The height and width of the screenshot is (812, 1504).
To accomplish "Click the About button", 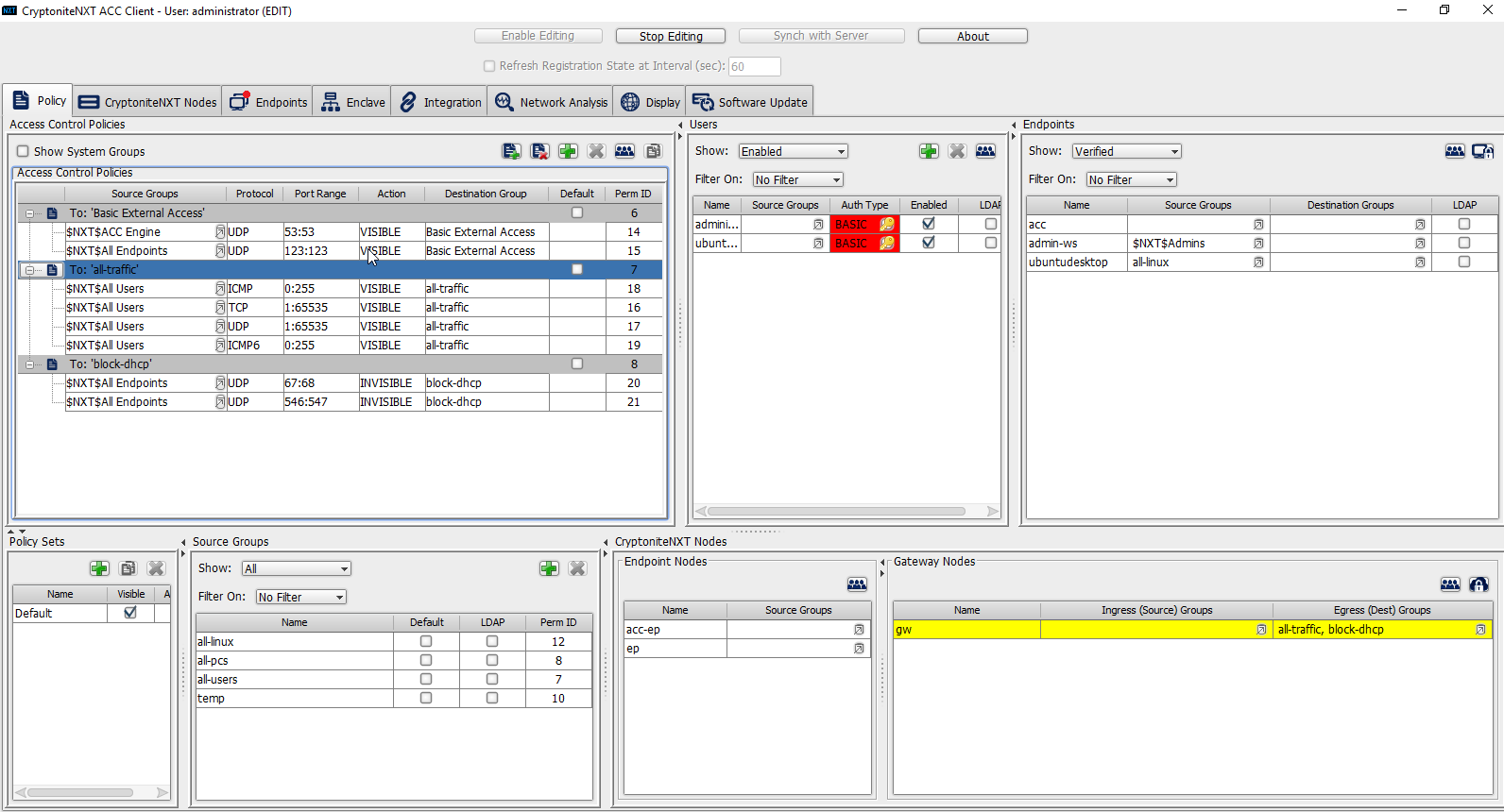I will tap(973, 36).
